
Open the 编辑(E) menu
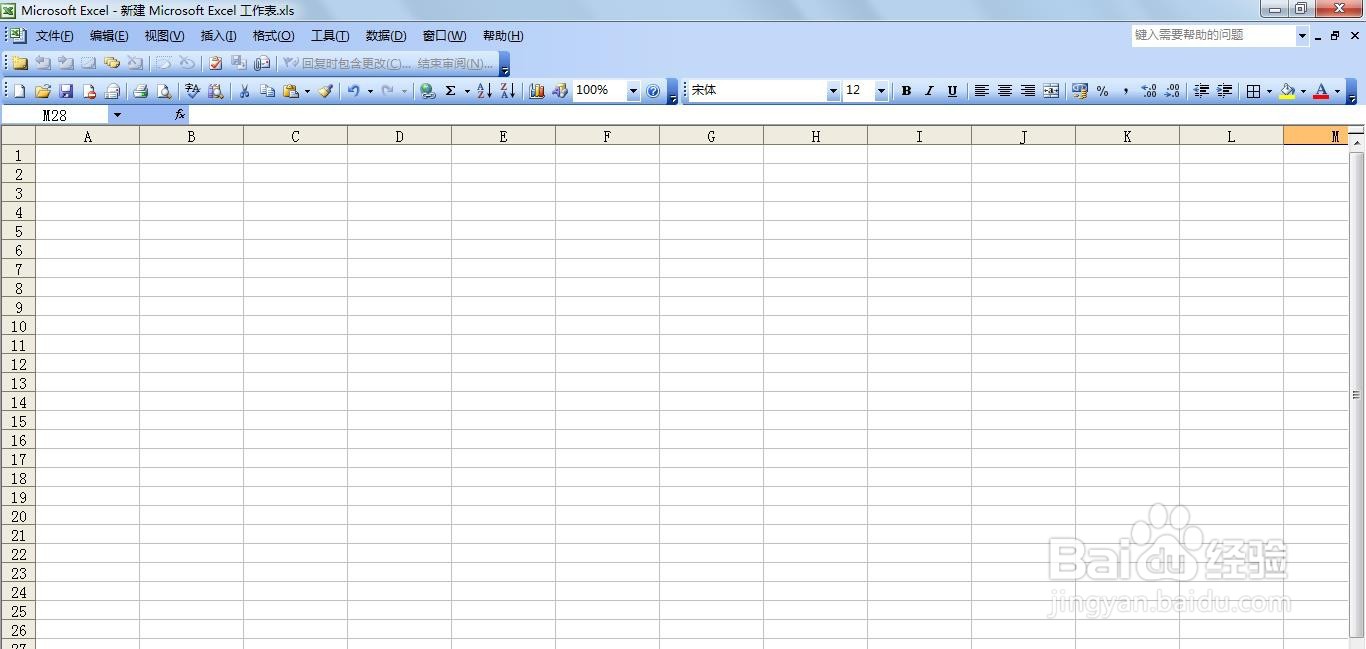click(109, 36)
